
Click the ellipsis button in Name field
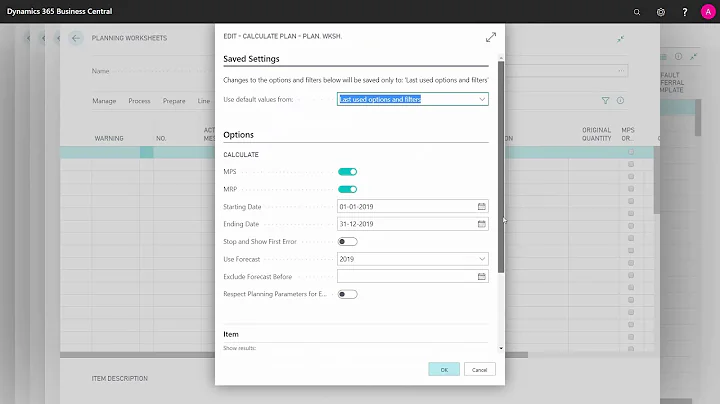pos(621,71)
